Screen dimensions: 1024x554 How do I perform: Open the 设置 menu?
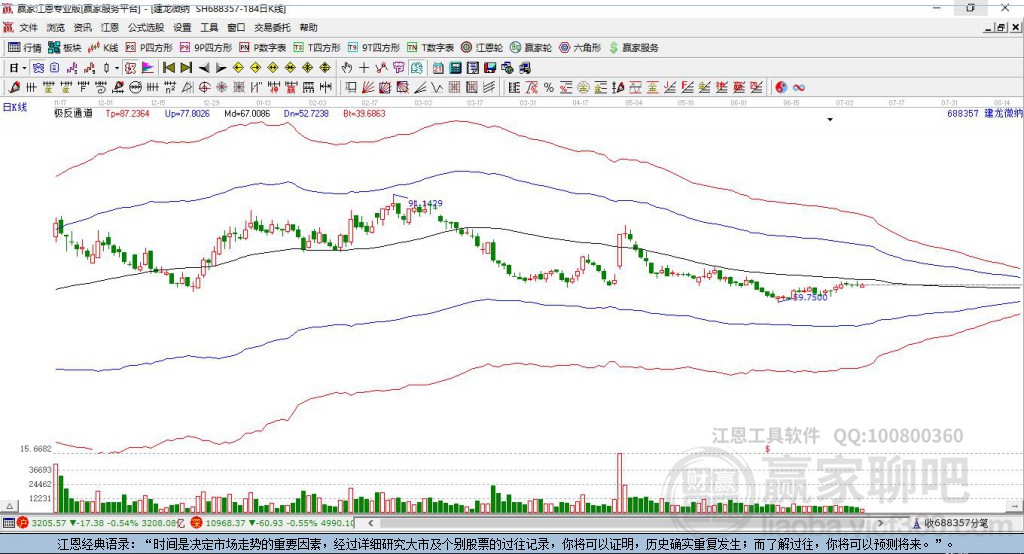[x=182, y=27]
